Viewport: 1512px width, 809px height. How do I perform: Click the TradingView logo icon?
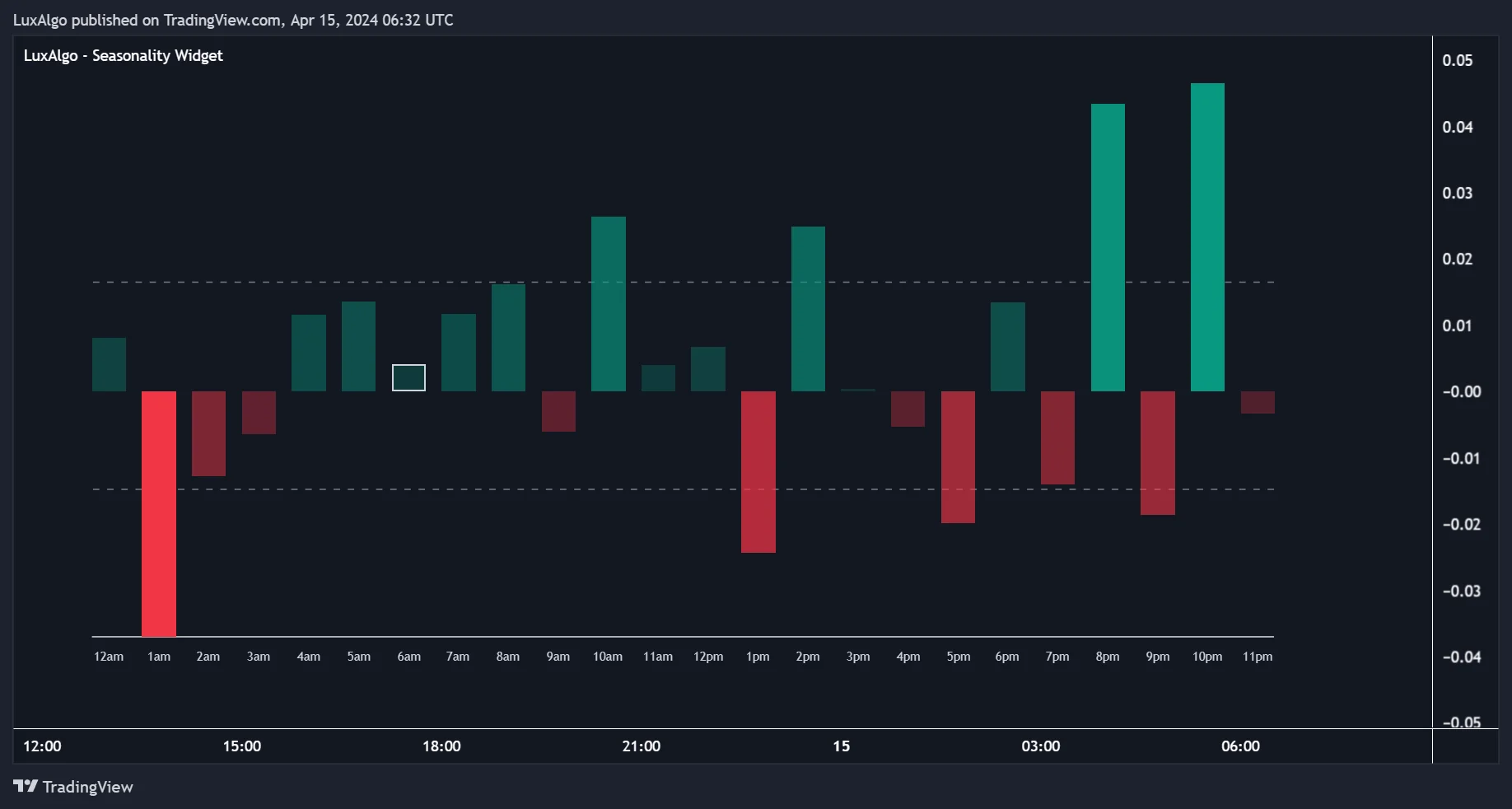(x=26, y=786)
